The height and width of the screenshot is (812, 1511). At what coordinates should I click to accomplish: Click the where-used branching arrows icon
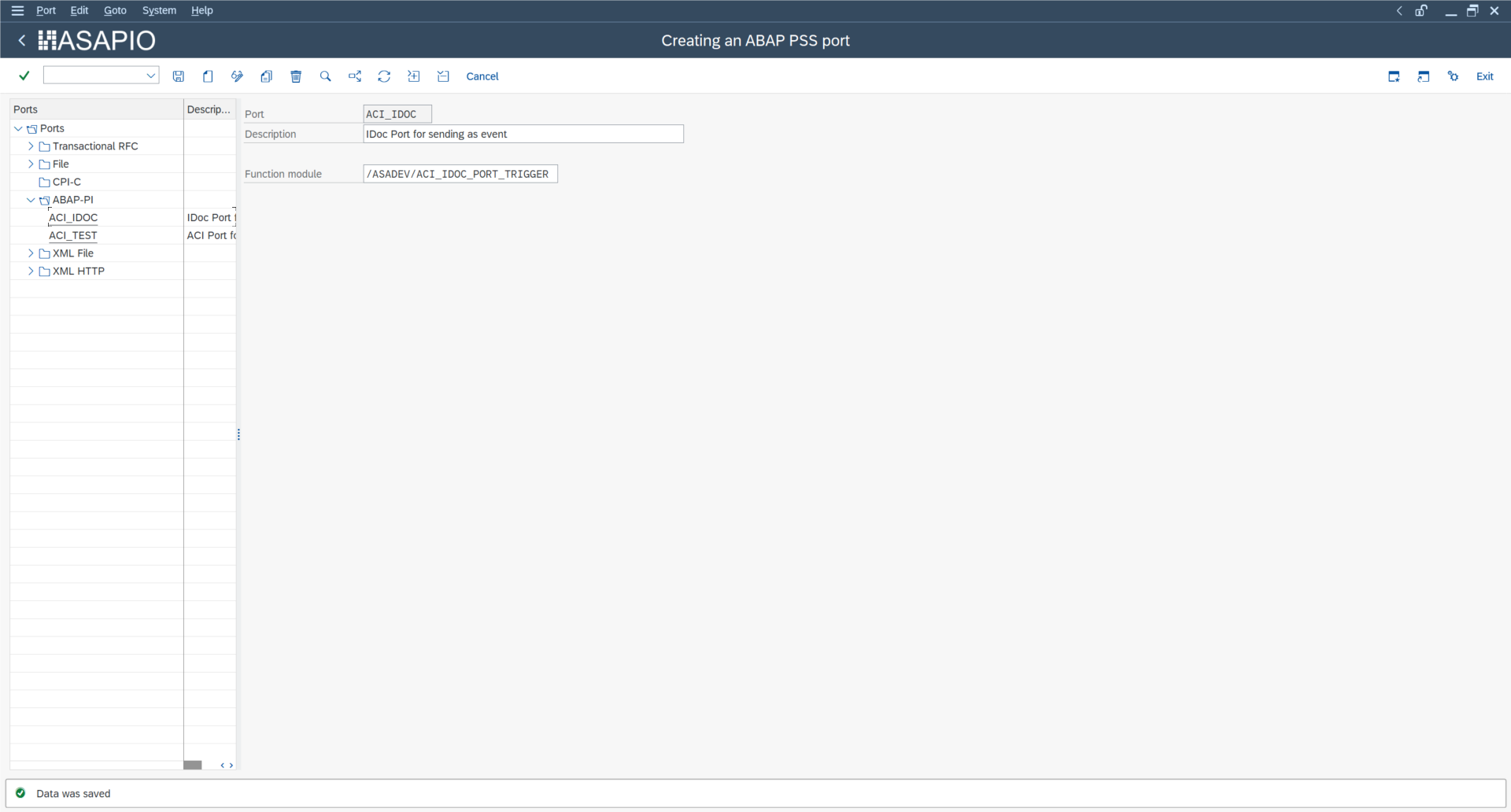355,76
